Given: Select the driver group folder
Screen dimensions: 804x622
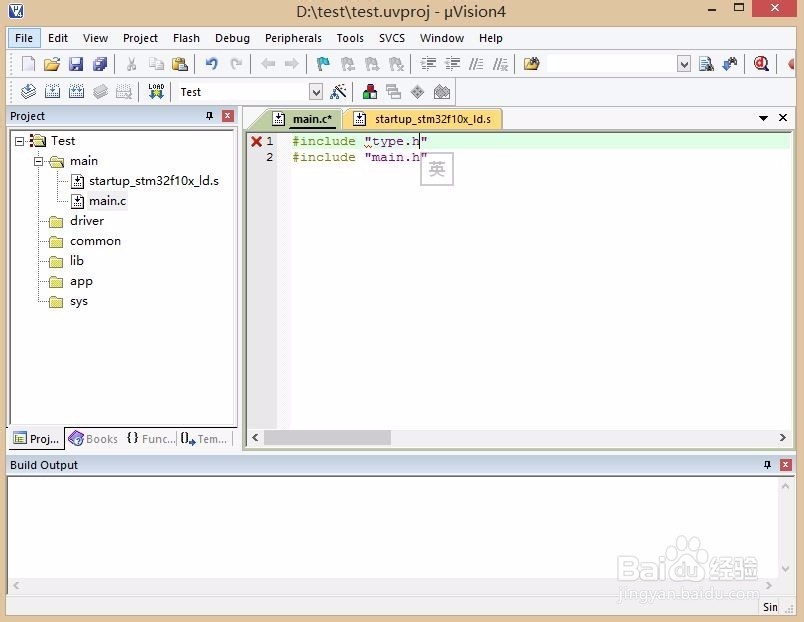Looking at the screenshot, I should 87,221.
